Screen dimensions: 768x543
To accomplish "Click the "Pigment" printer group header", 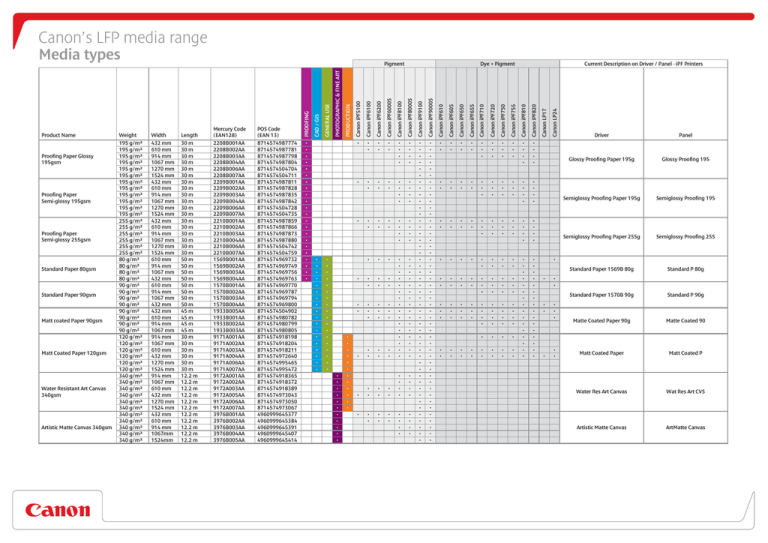I will click(394, 64).
